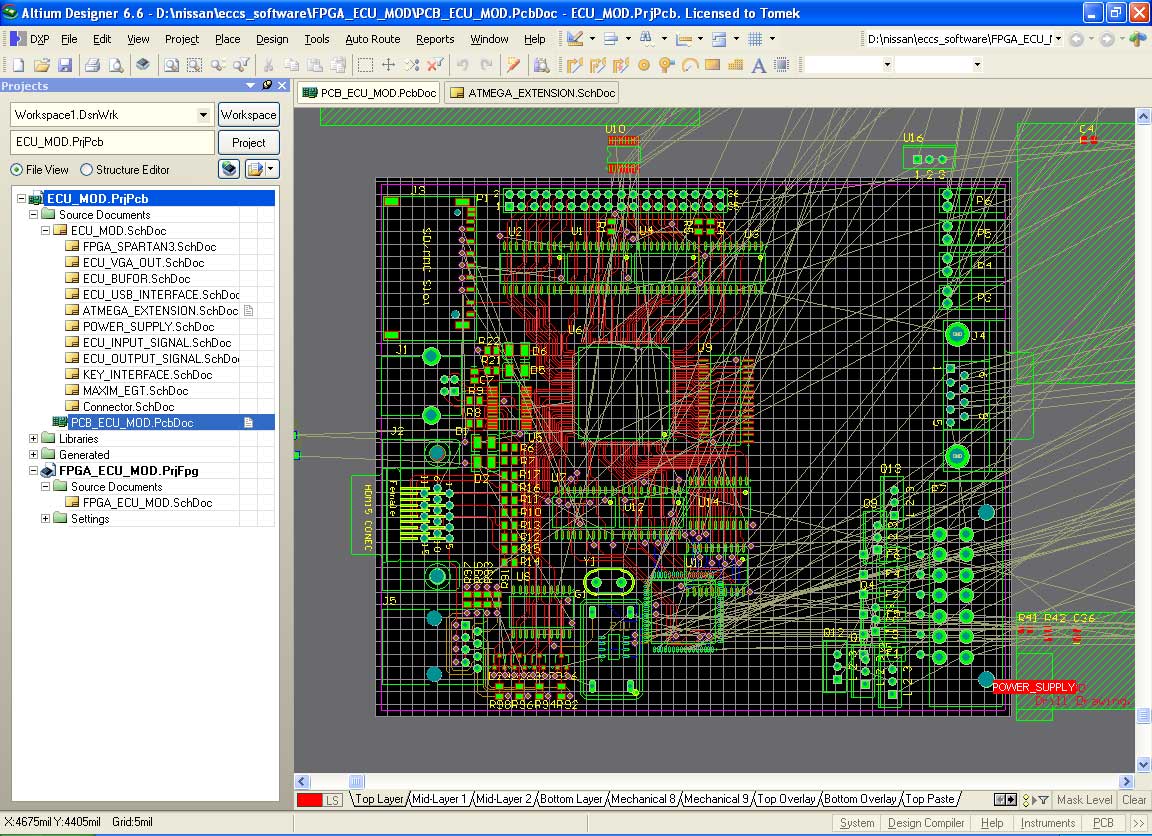This screenshot has width=1152, height=836.
Task: Click the red layer color swatch
Action: 309,800
